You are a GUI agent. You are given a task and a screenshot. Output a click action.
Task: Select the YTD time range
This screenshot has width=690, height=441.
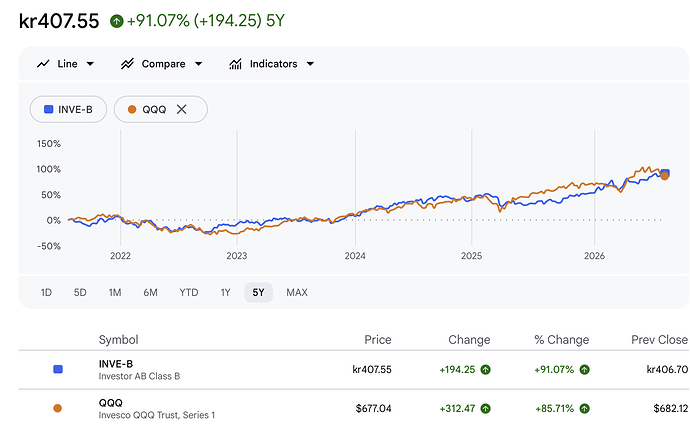click(189, 293)
